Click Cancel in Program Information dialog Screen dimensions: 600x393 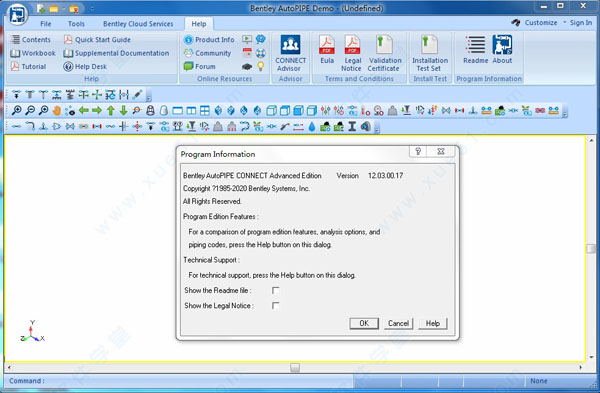pos(398,323)
